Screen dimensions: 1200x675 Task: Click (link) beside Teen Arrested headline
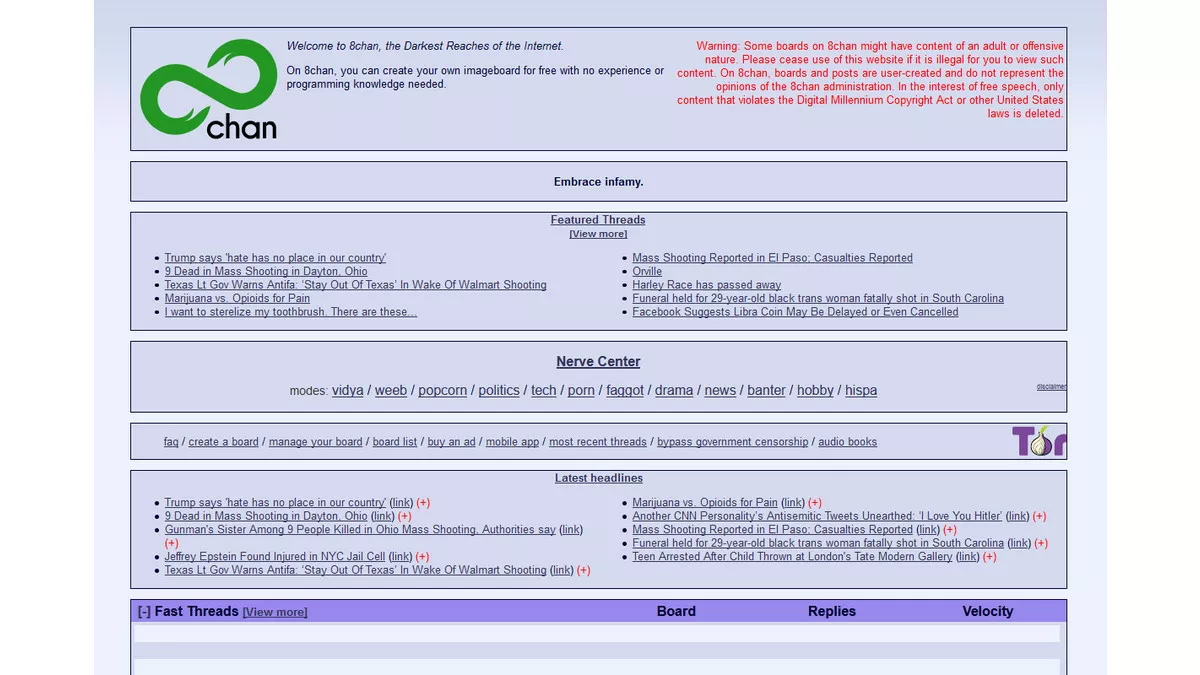967,557
